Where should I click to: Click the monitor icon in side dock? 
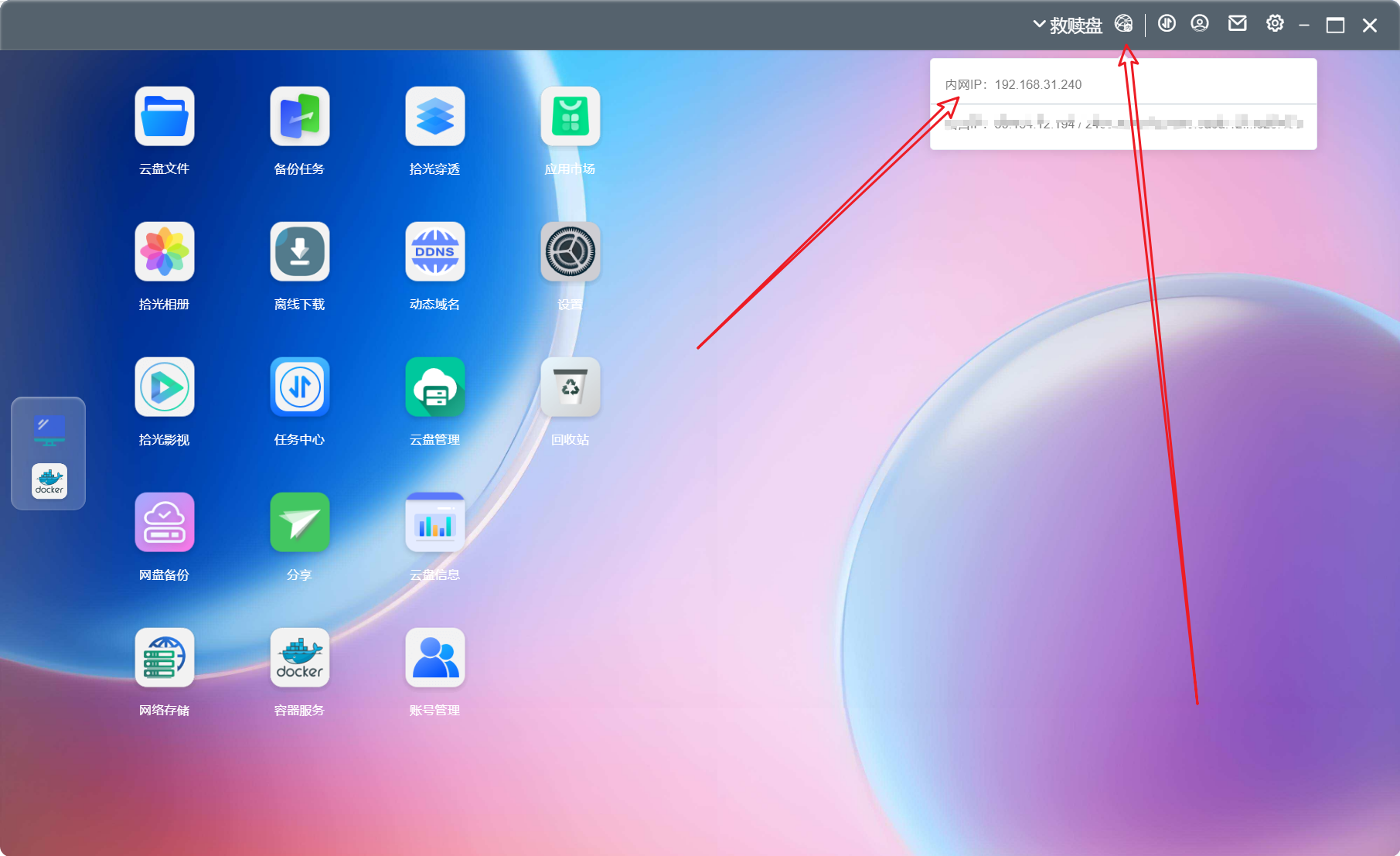(x=49, y=430)
